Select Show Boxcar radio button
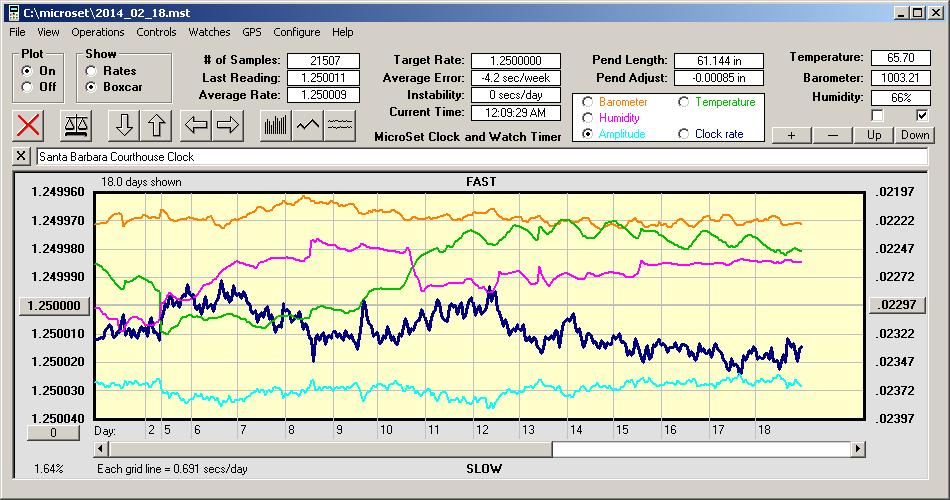Screen dimensions: 950x500 [x=91, y=87]
